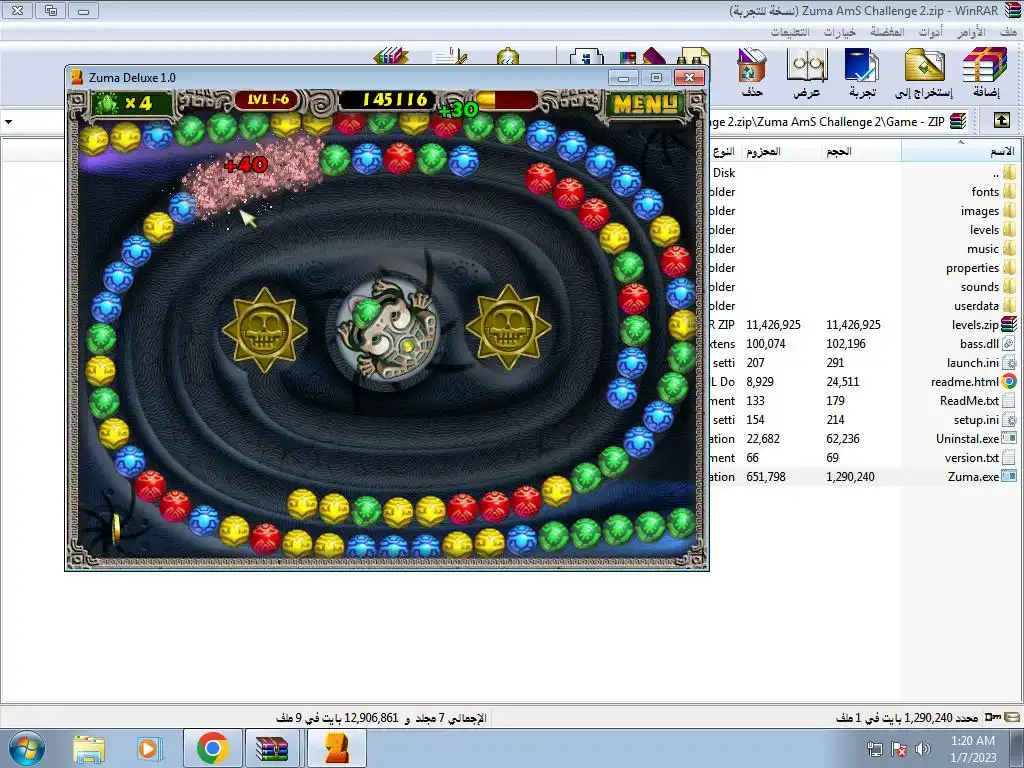Click the Extract To (إستخراج إلى) toolbar icon

click(x=924, y=71)
